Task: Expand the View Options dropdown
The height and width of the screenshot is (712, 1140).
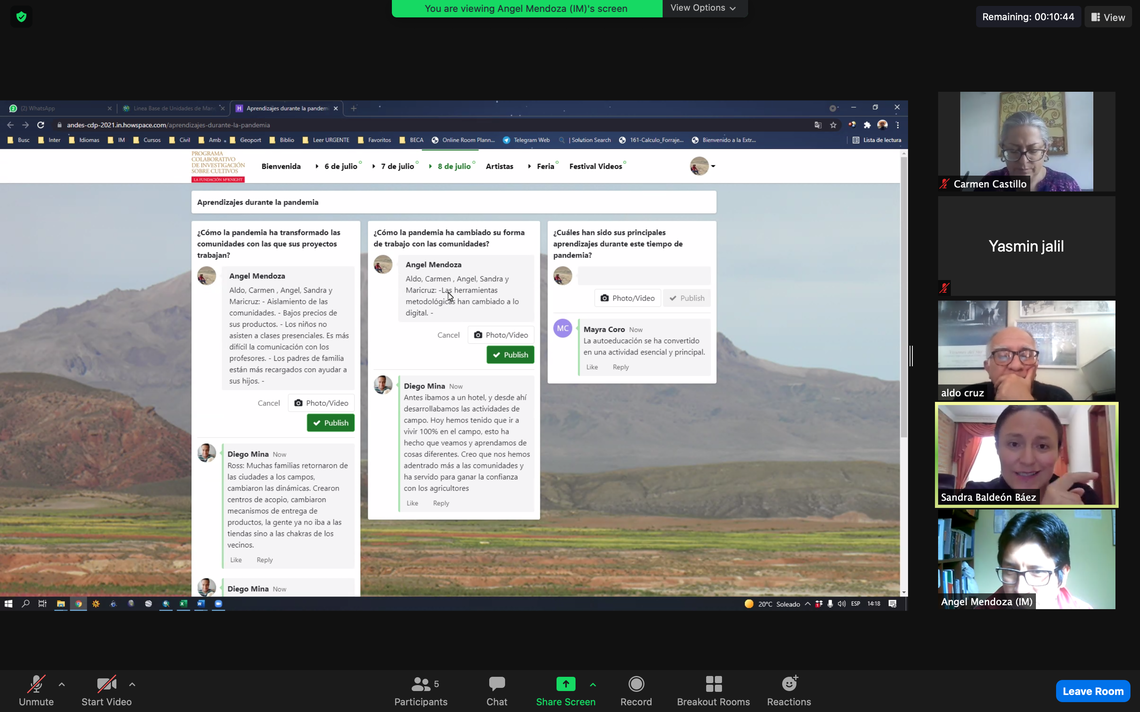Action: (x=703, y=8)
